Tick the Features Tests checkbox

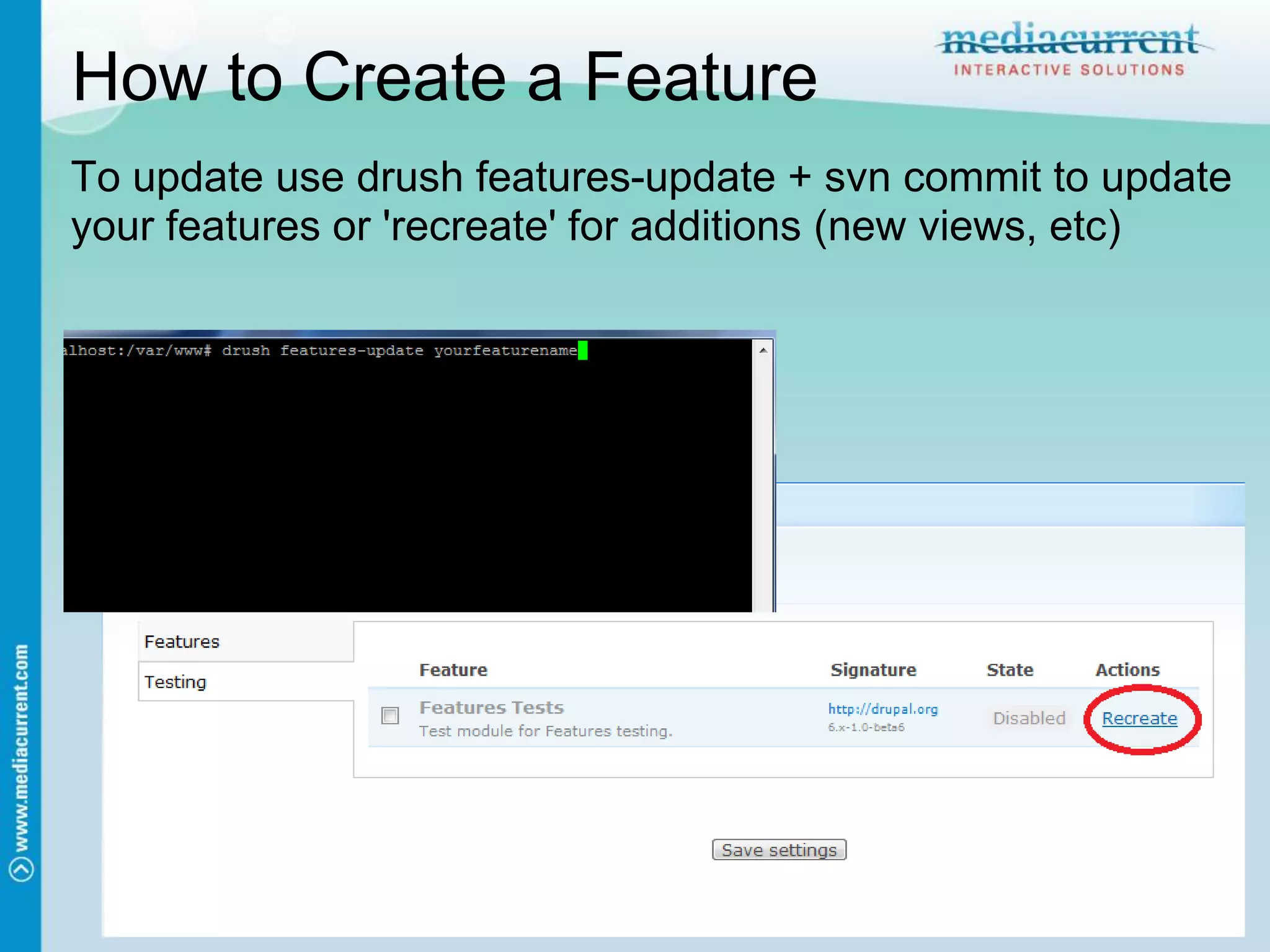[390, 716]
